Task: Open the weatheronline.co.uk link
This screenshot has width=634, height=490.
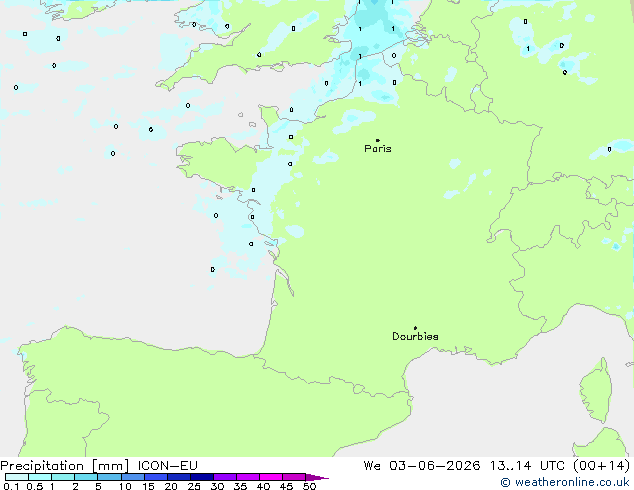Action: coord(565,482)
